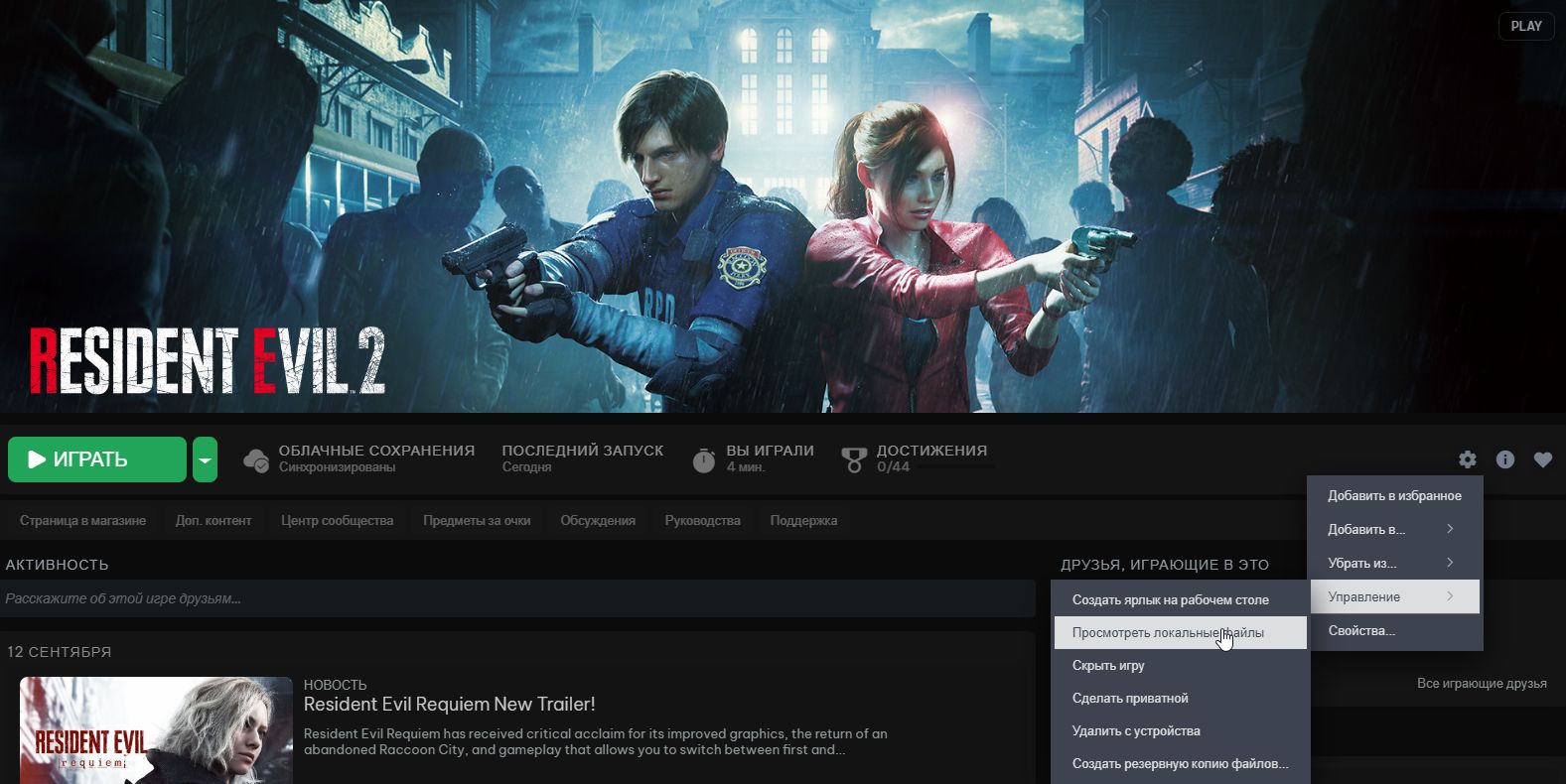Click the achievements trophy icon
The width and height of the screenshot is (1566, 784).
[854, 460]
